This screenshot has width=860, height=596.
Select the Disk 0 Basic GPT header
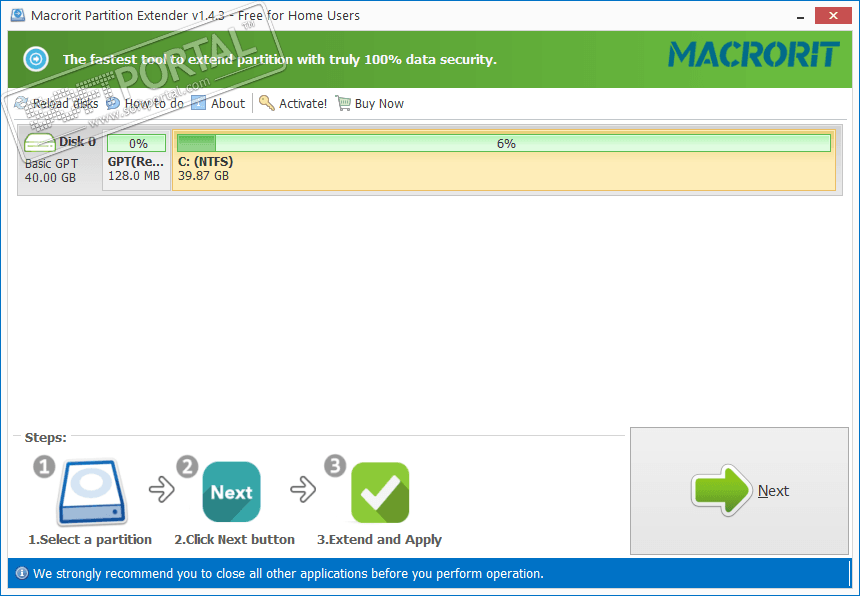click(60, 160)
